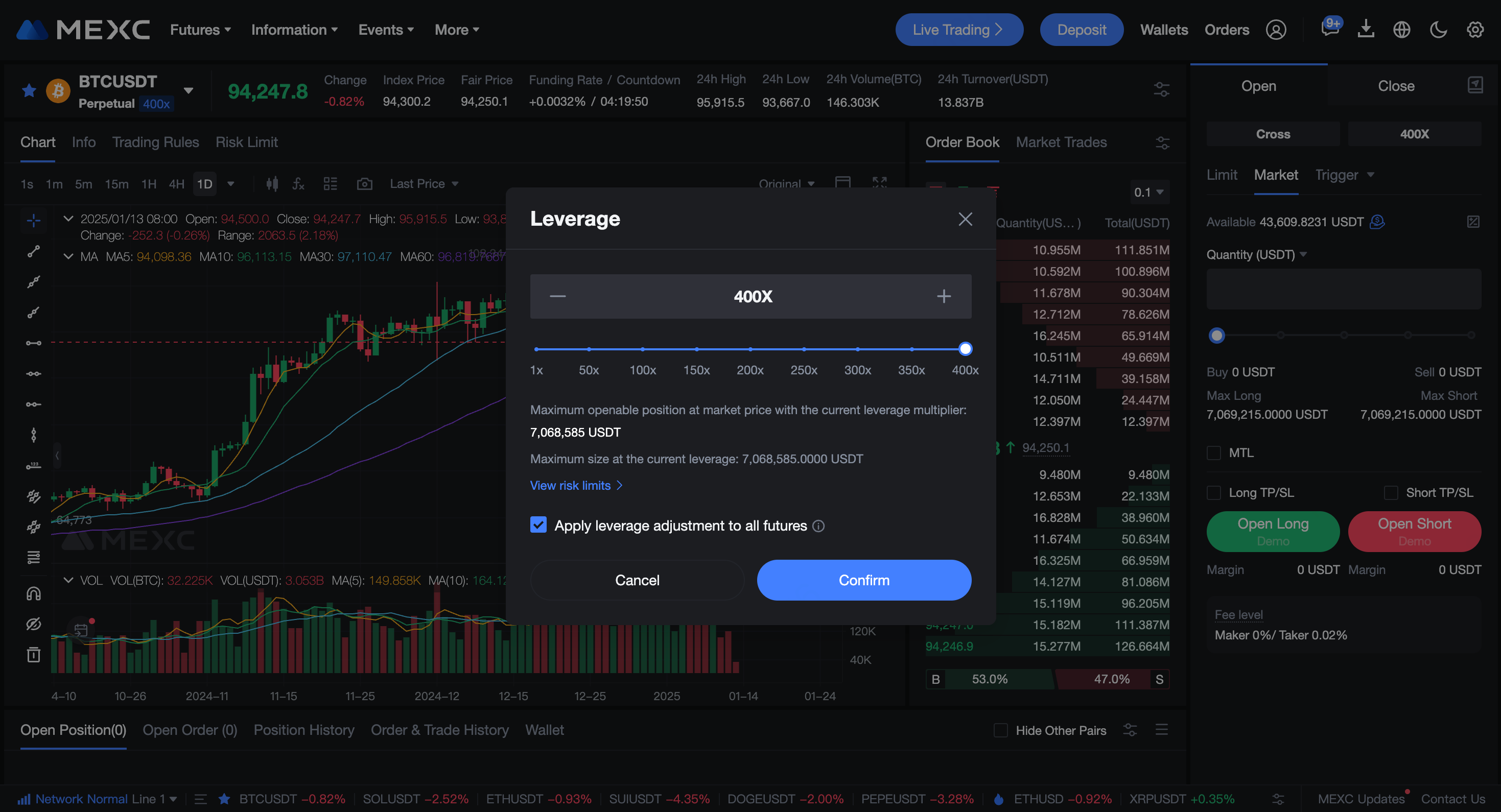Viewport: 1501px width, 812px height.
Task: Open the Trigger order type dropdown
Action: point(1345,175)
